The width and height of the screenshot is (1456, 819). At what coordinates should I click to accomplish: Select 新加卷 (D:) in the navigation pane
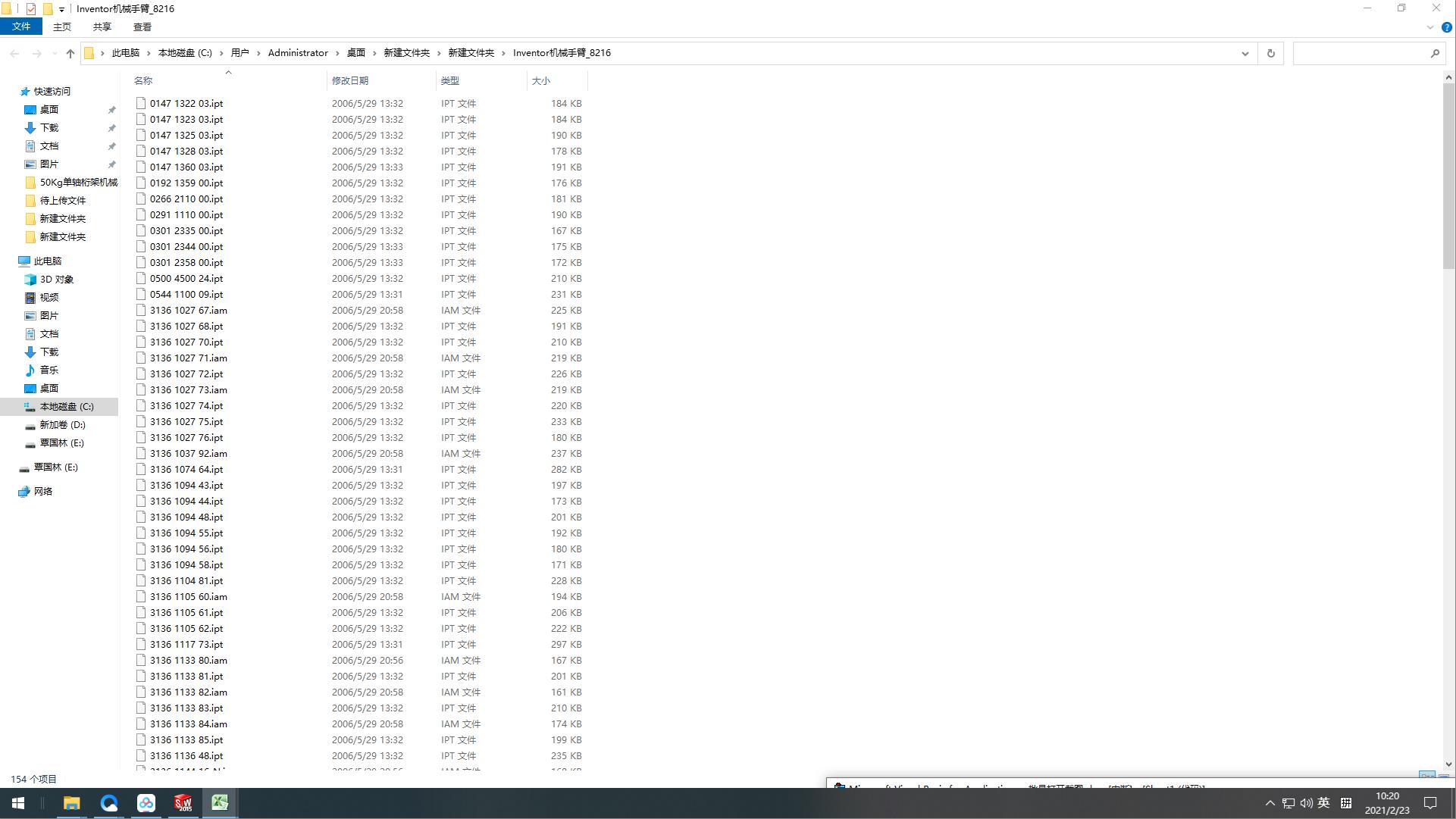click(x=62, y=425)
